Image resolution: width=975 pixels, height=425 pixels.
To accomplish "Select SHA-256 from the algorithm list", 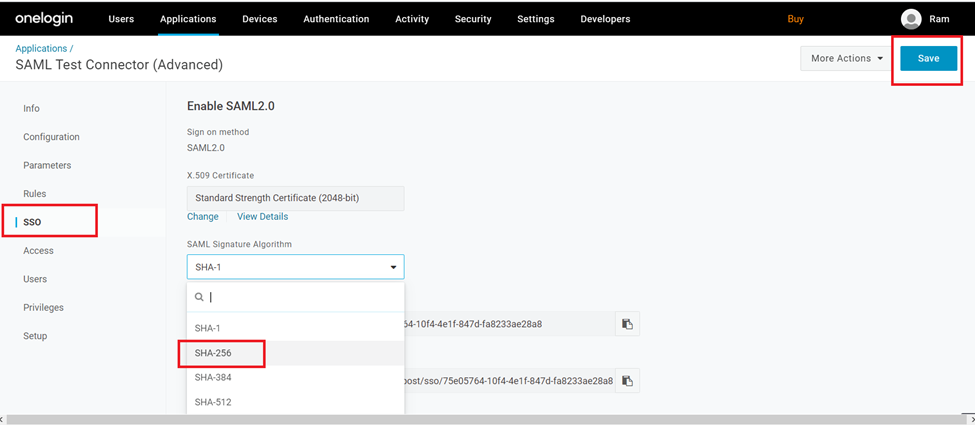I will point(213,353).
